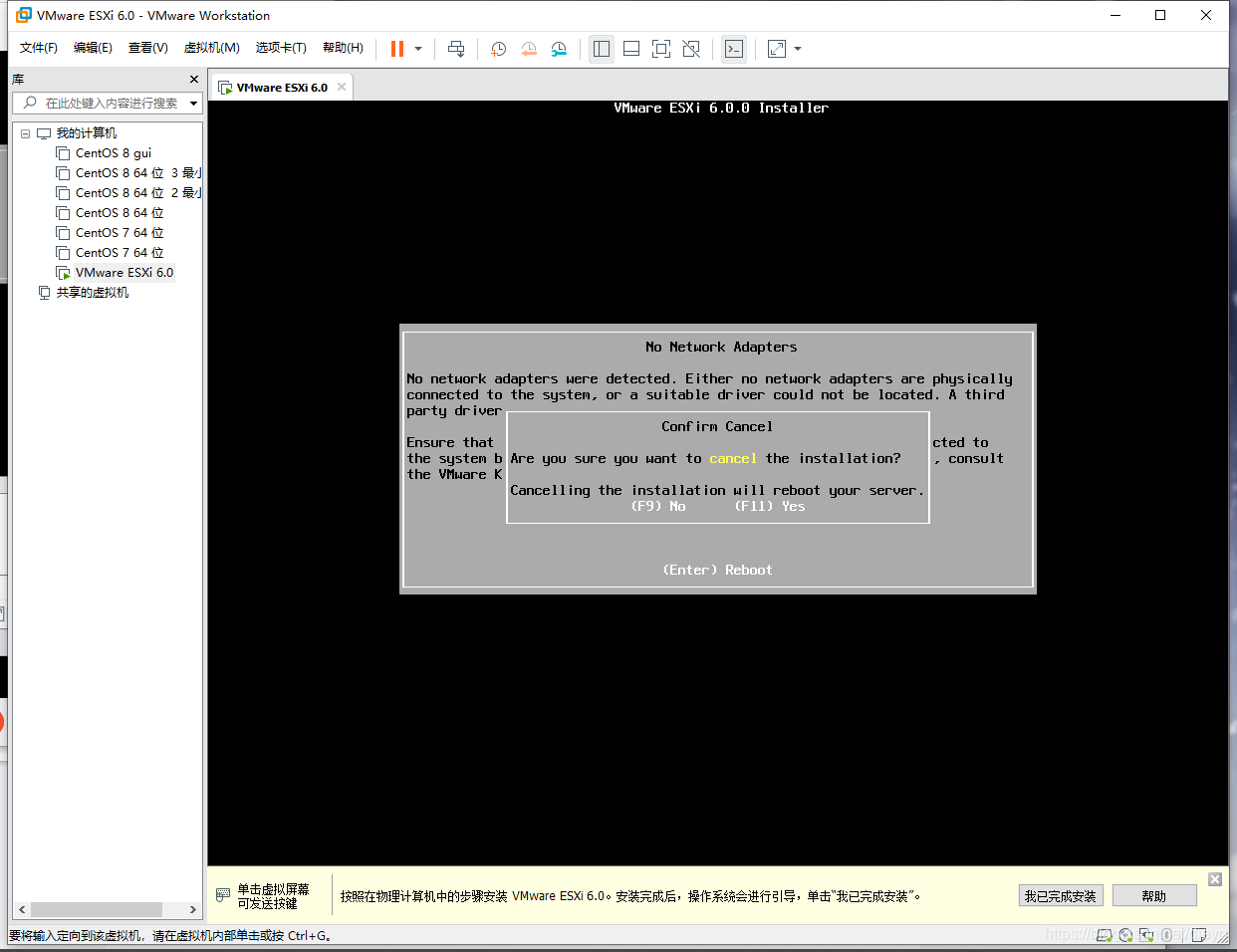Pause the virtual machine with the orange pause icon

(x=397, y=49)
